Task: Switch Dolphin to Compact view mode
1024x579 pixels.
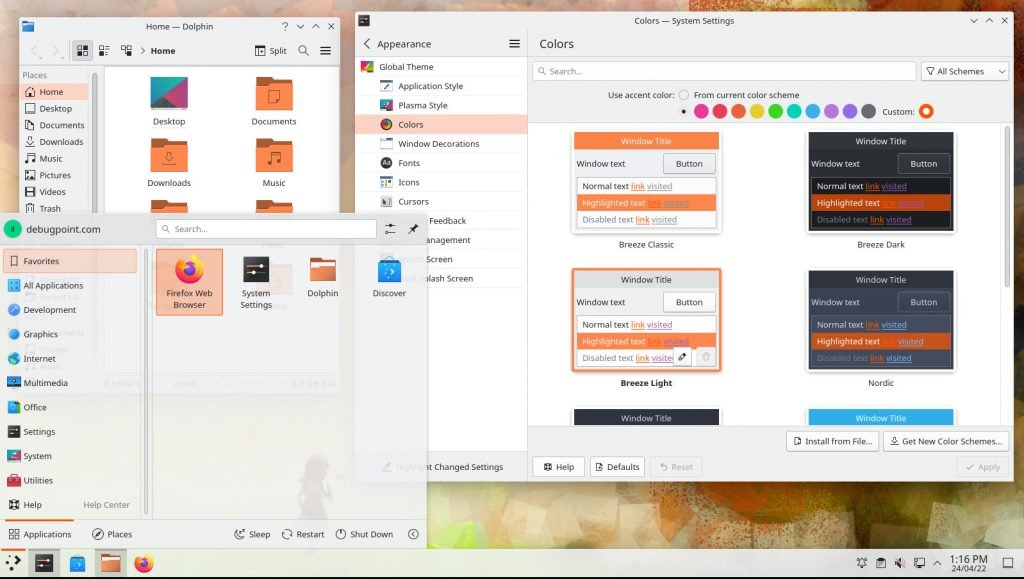Action: point(104,50)
